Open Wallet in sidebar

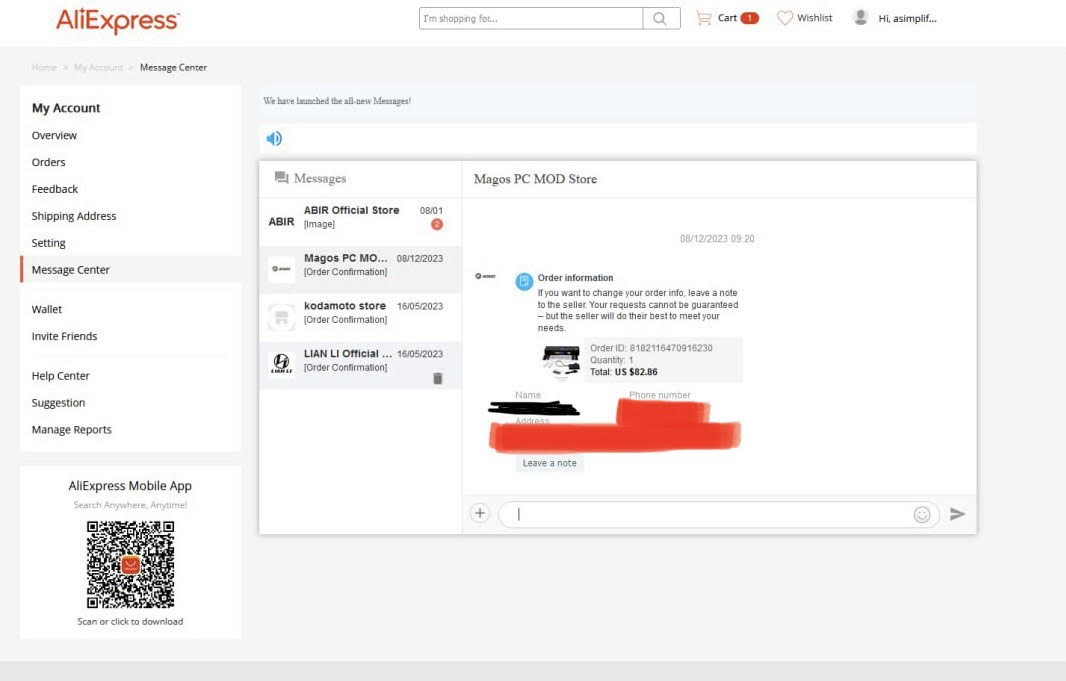point(47,309)
